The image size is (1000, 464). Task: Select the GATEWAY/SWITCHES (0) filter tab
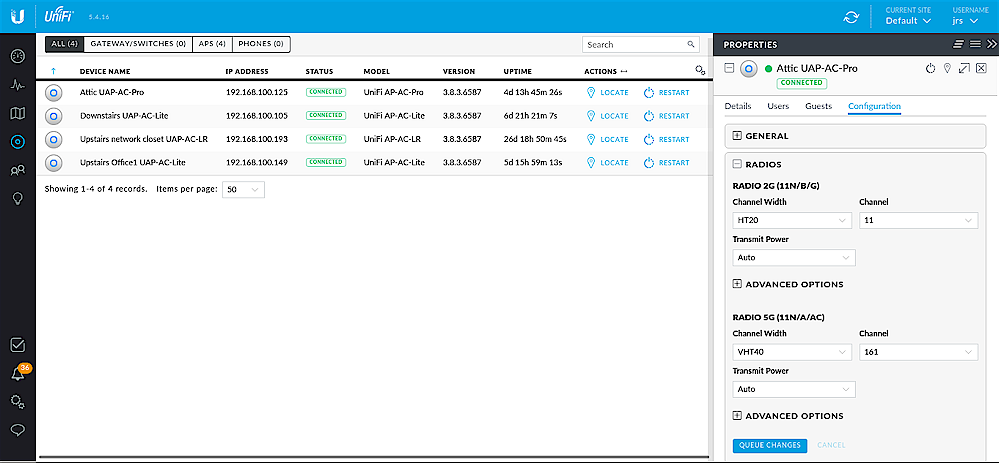pyautogui.click(x=137, y=44)
